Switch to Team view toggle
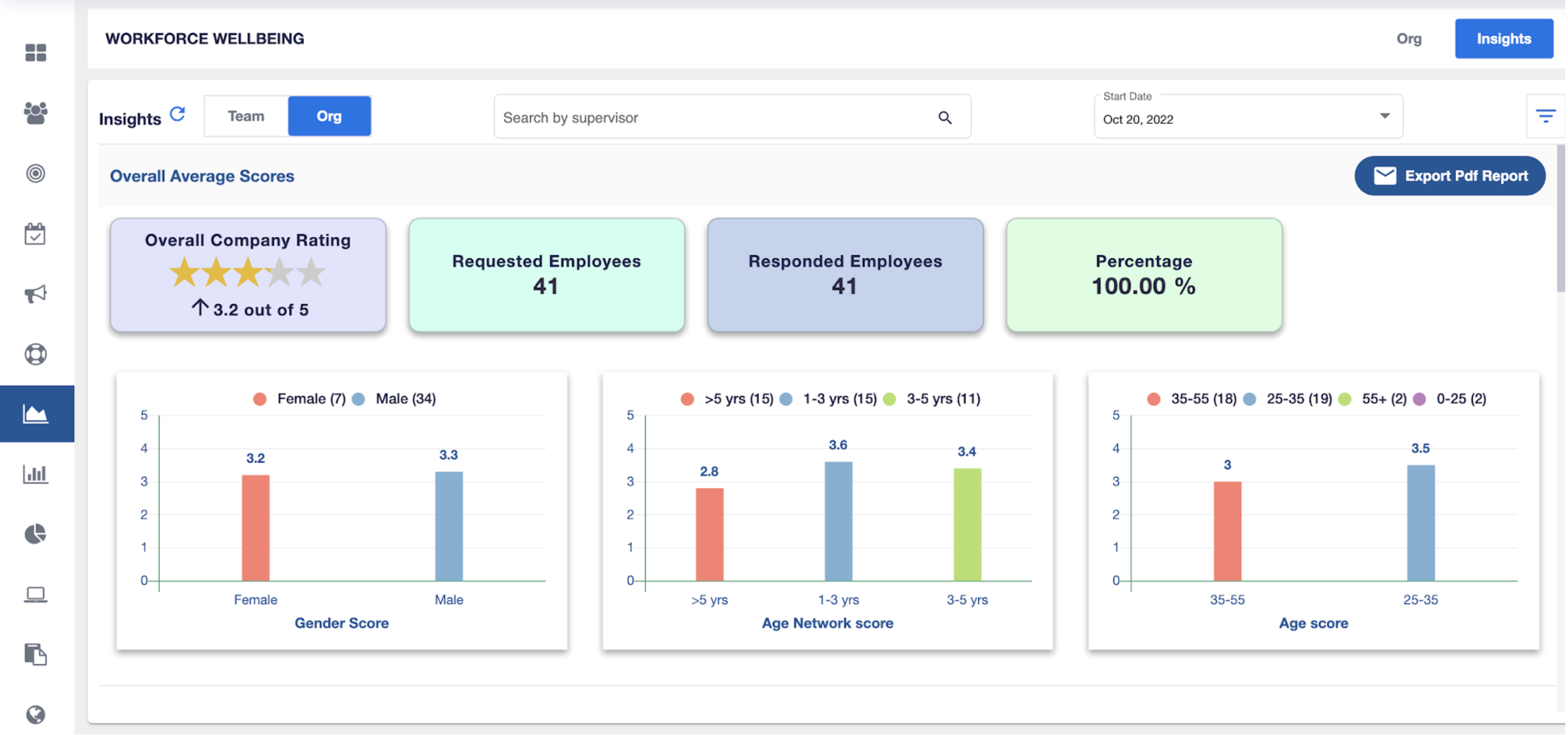This screenshot has height=735, width=1568. pos(245,115)
